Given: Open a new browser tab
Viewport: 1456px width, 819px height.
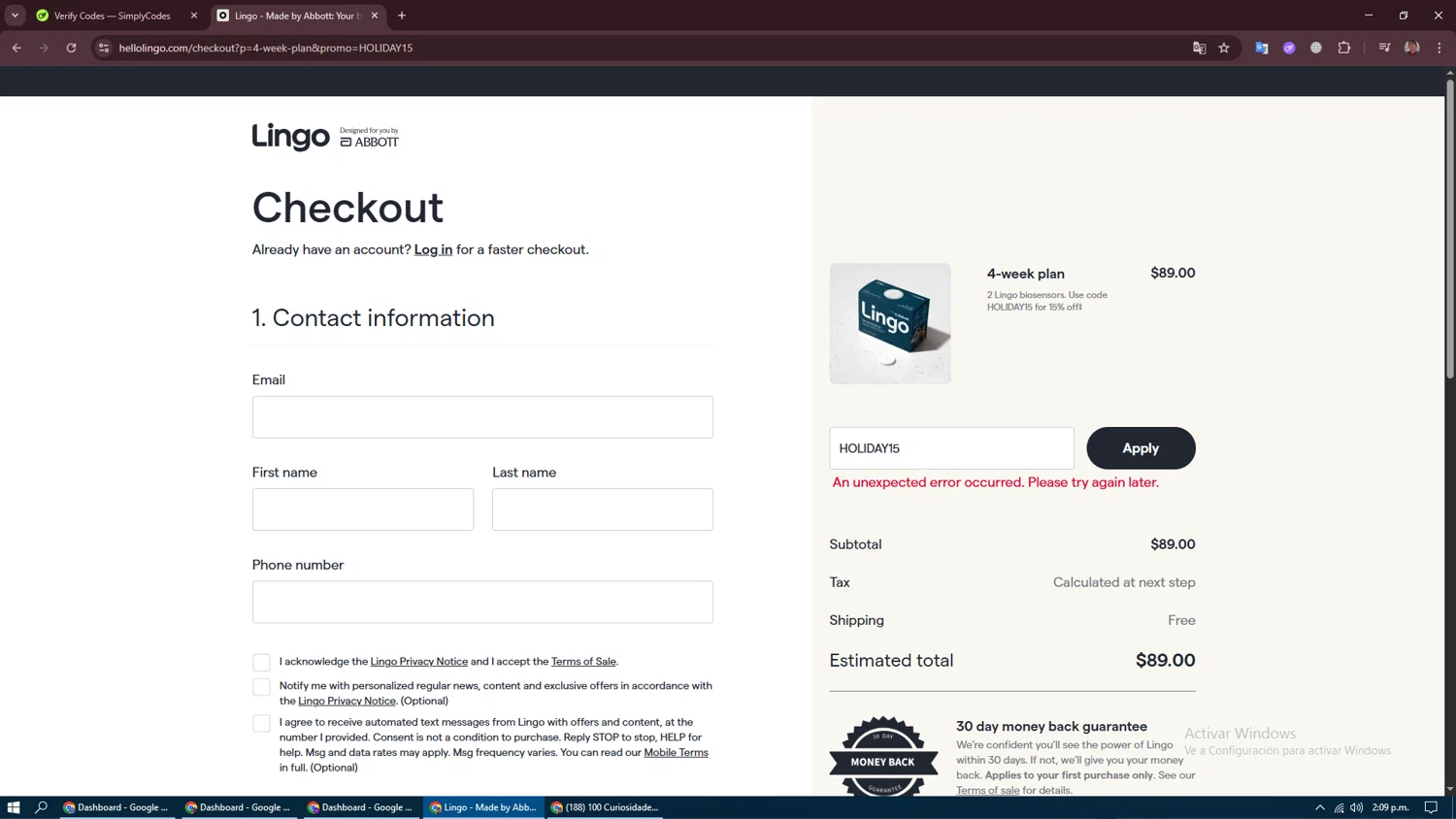Looking at the screenshot, I should click(x=402, y=16).
